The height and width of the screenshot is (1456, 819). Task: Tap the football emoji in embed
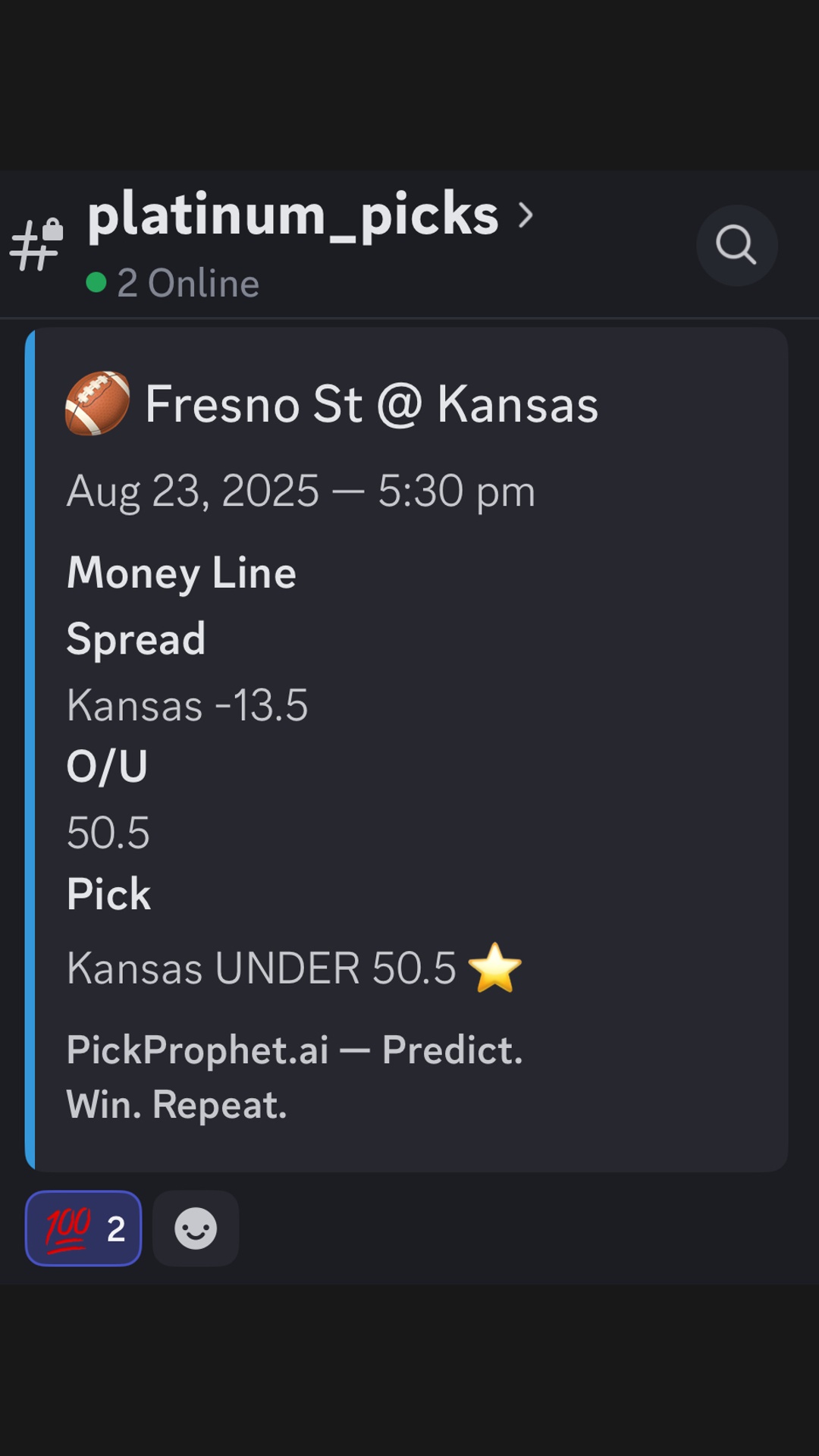97,403
